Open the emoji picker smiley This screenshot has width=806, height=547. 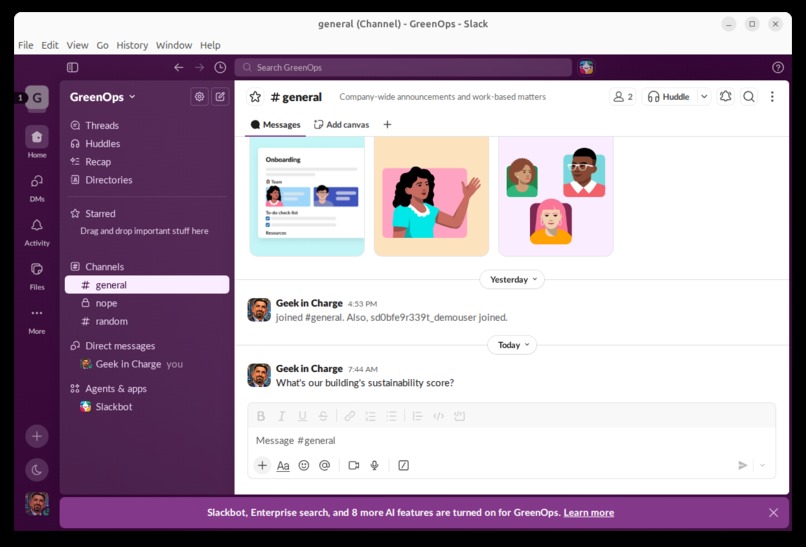[304, 465]
